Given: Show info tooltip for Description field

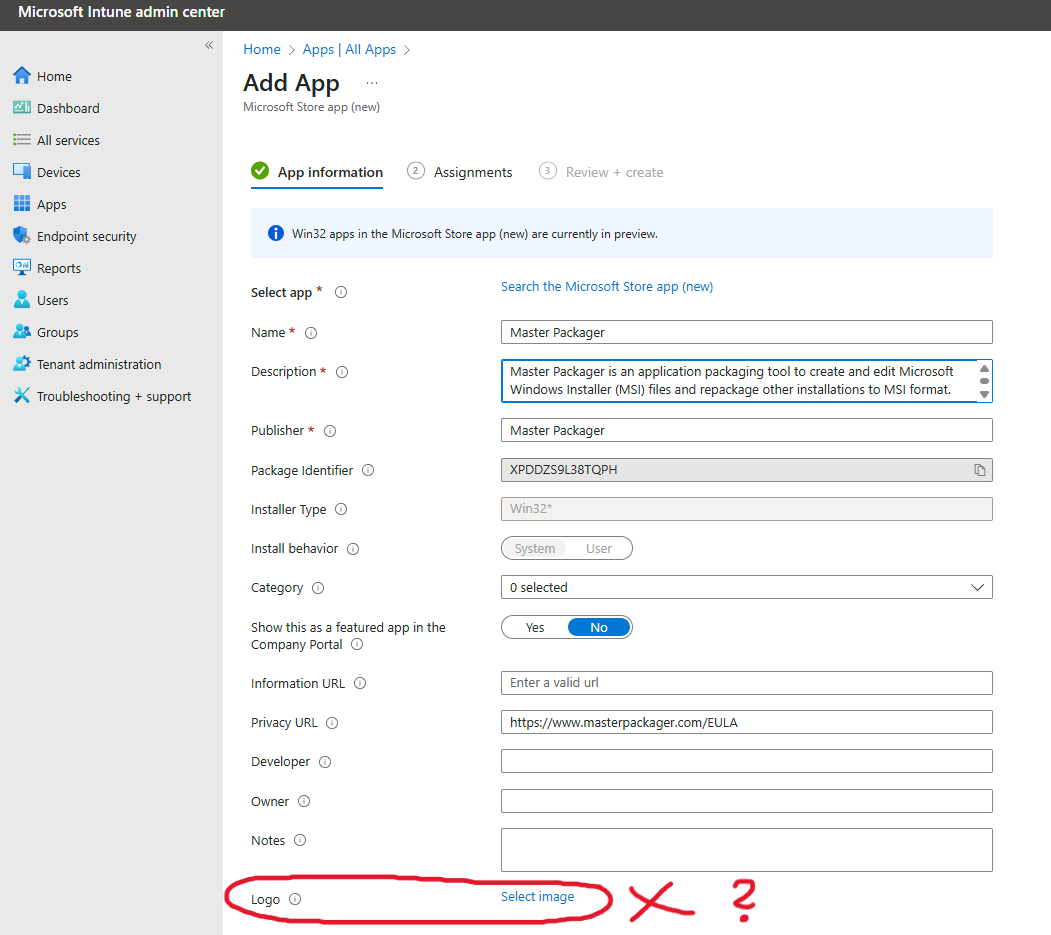Looking at the screenshot, I should pyautogui.click(x=342, y=372).
